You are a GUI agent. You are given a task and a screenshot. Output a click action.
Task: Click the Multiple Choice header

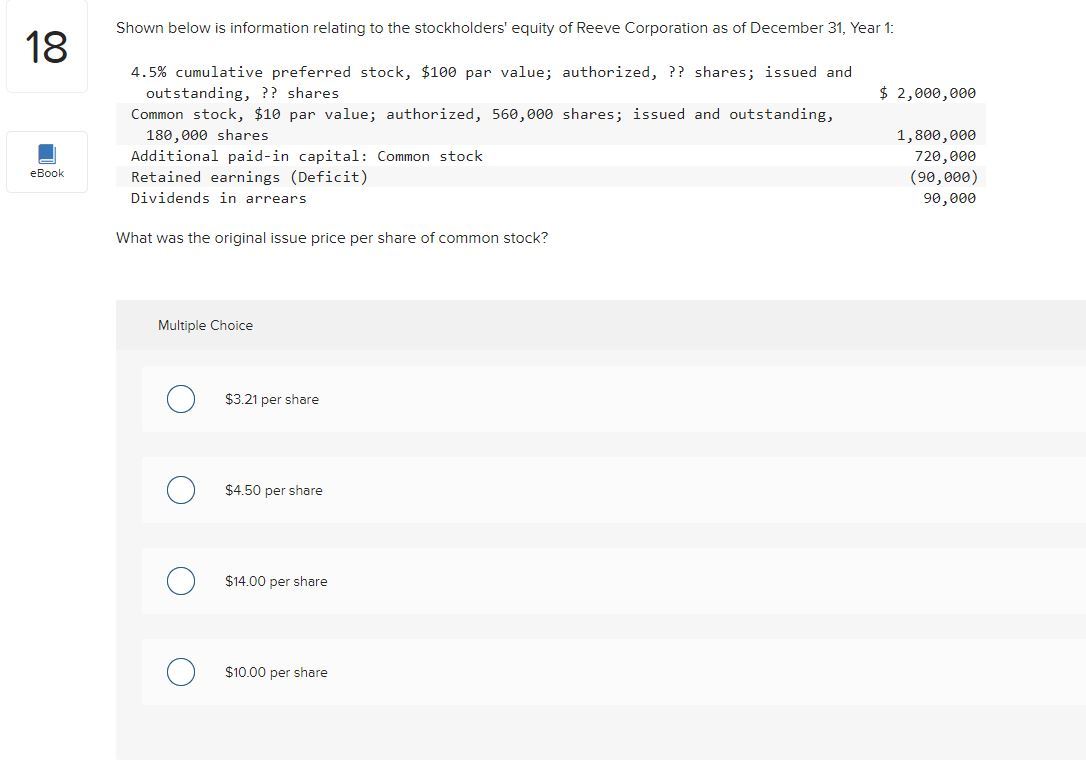(x=205, y=325)
